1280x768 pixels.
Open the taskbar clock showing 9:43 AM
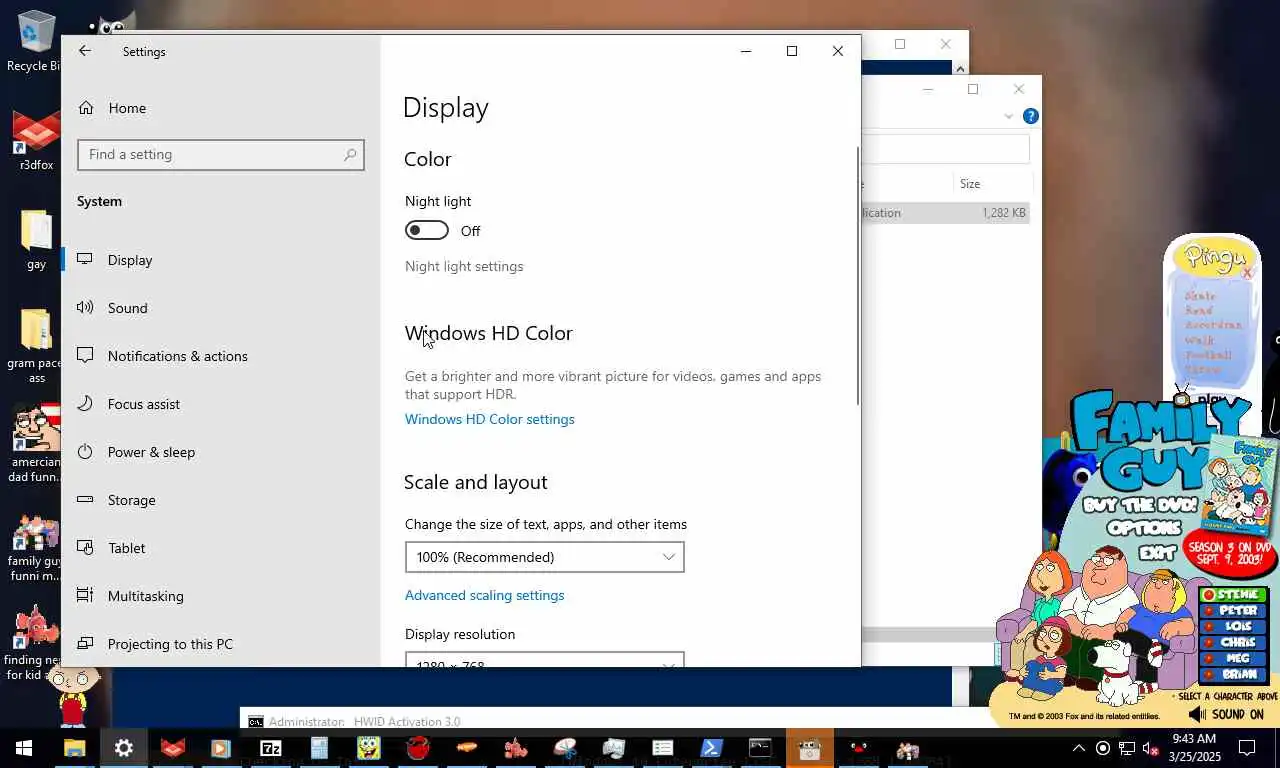point(1194,748)
